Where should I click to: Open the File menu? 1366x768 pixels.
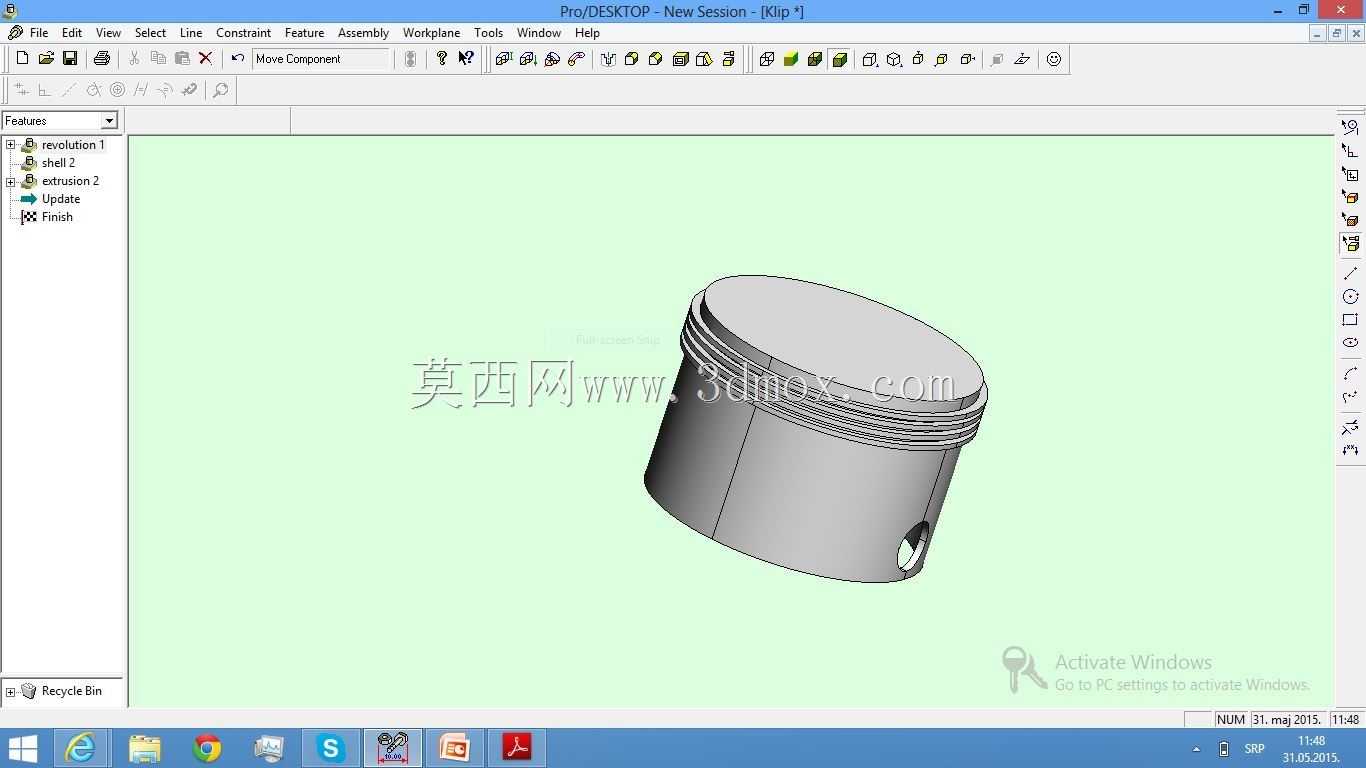(39, 33)
